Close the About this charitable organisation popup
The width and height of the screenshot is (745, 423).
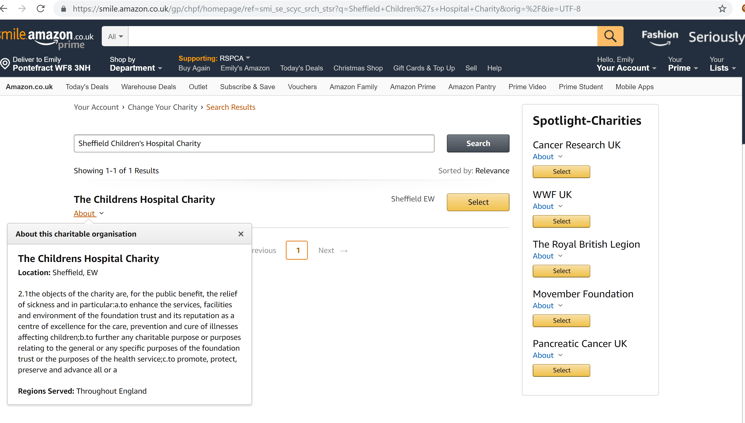pyautogui.click(x=241, y=234)
